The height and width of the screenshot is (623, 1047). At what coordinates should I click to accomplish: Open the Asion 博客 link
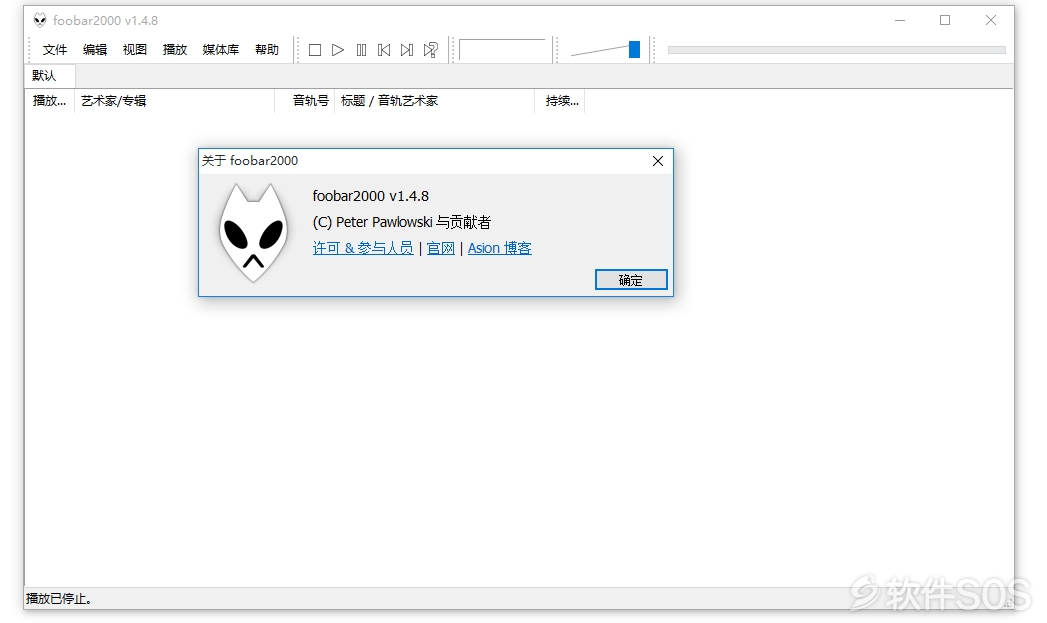pyautogui.click(x=499, y=248)
